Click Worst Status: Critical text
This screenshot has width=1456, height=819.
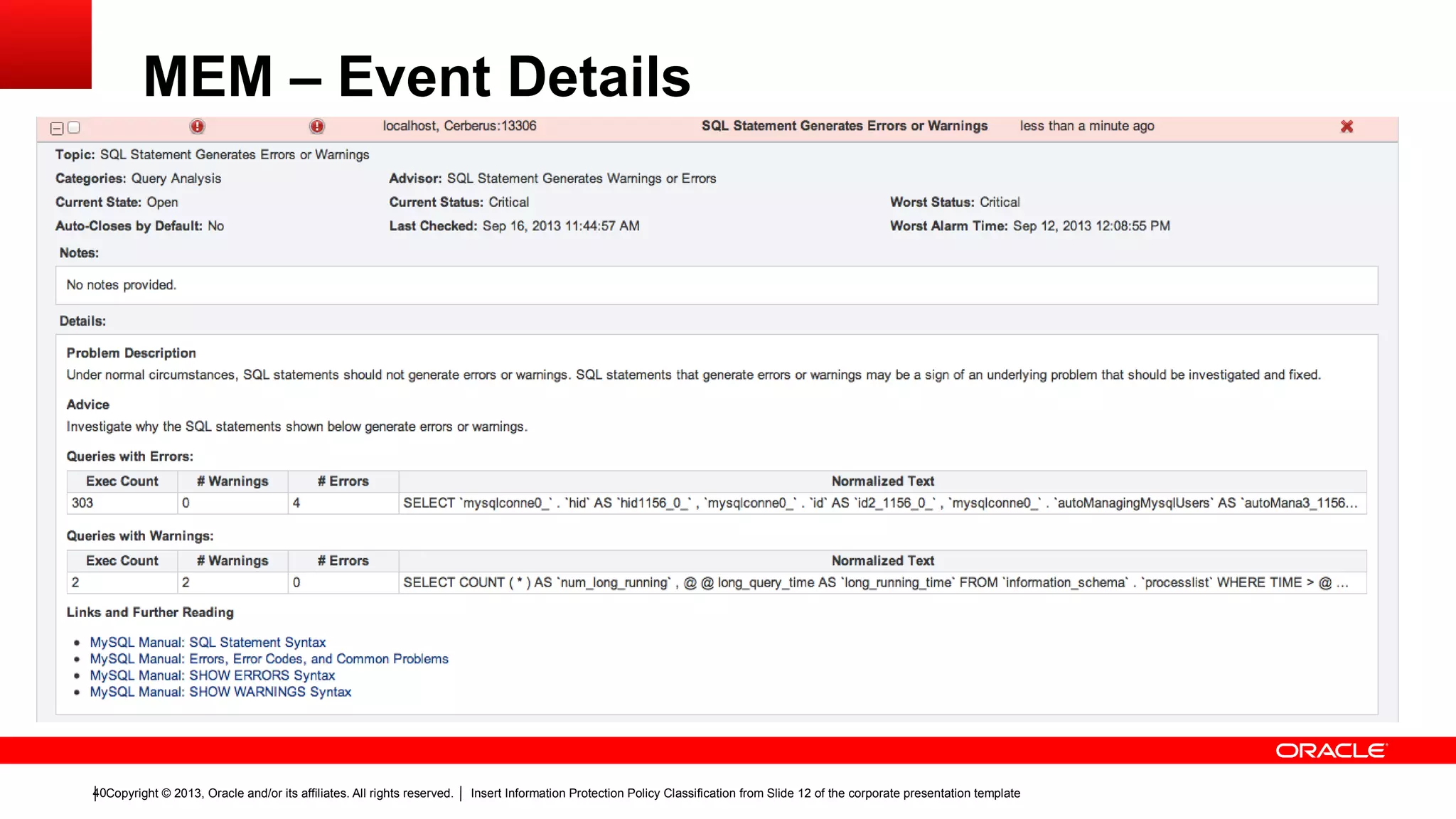tap(955, 202)
